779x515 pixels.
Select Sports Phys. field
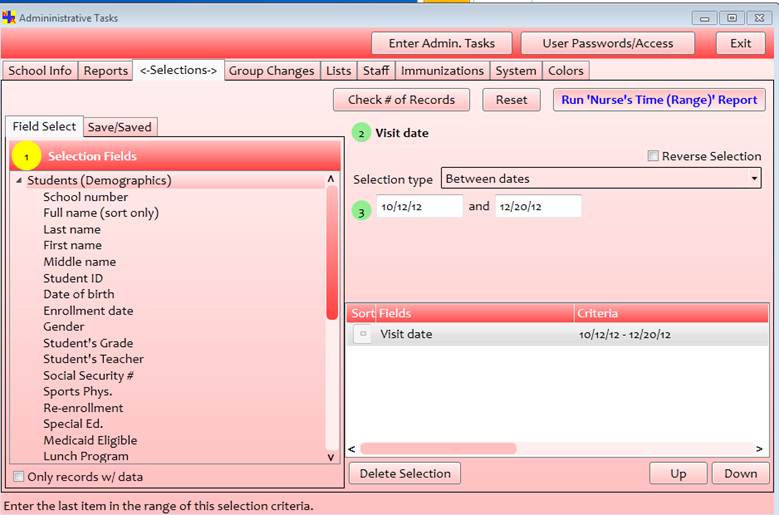(x=78, y=391)
